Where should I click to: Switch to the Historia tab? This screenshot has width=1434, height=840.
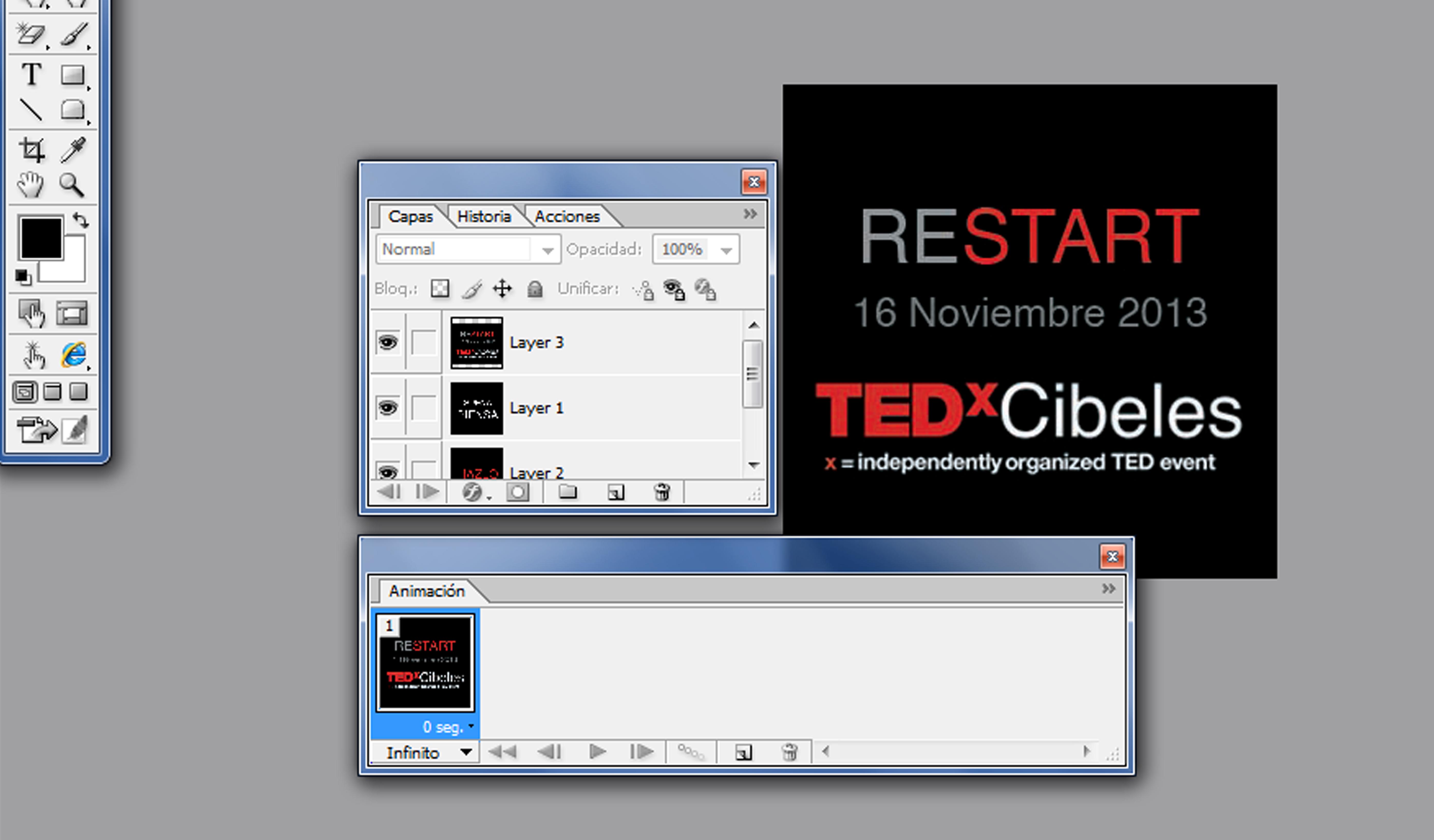[x=484, y=217]
